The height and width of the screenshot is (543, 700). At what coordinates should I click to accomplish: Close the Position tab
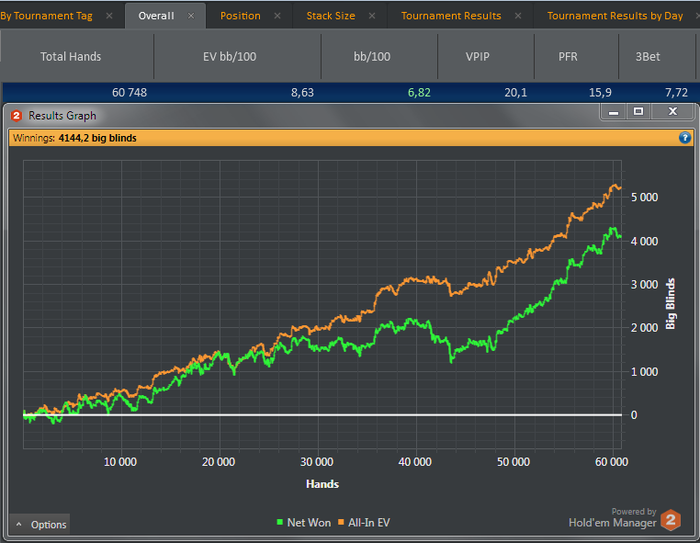coord(277,16)
